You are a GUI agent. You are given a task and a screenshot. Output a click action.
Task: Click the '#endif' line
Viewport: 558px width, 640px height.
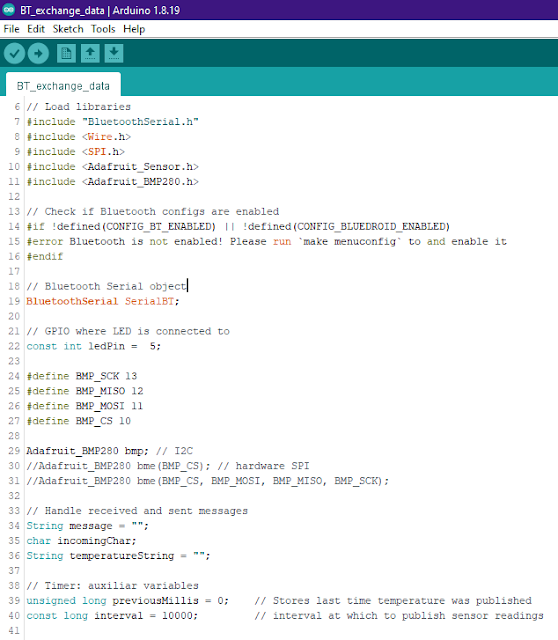click(45, 256)
